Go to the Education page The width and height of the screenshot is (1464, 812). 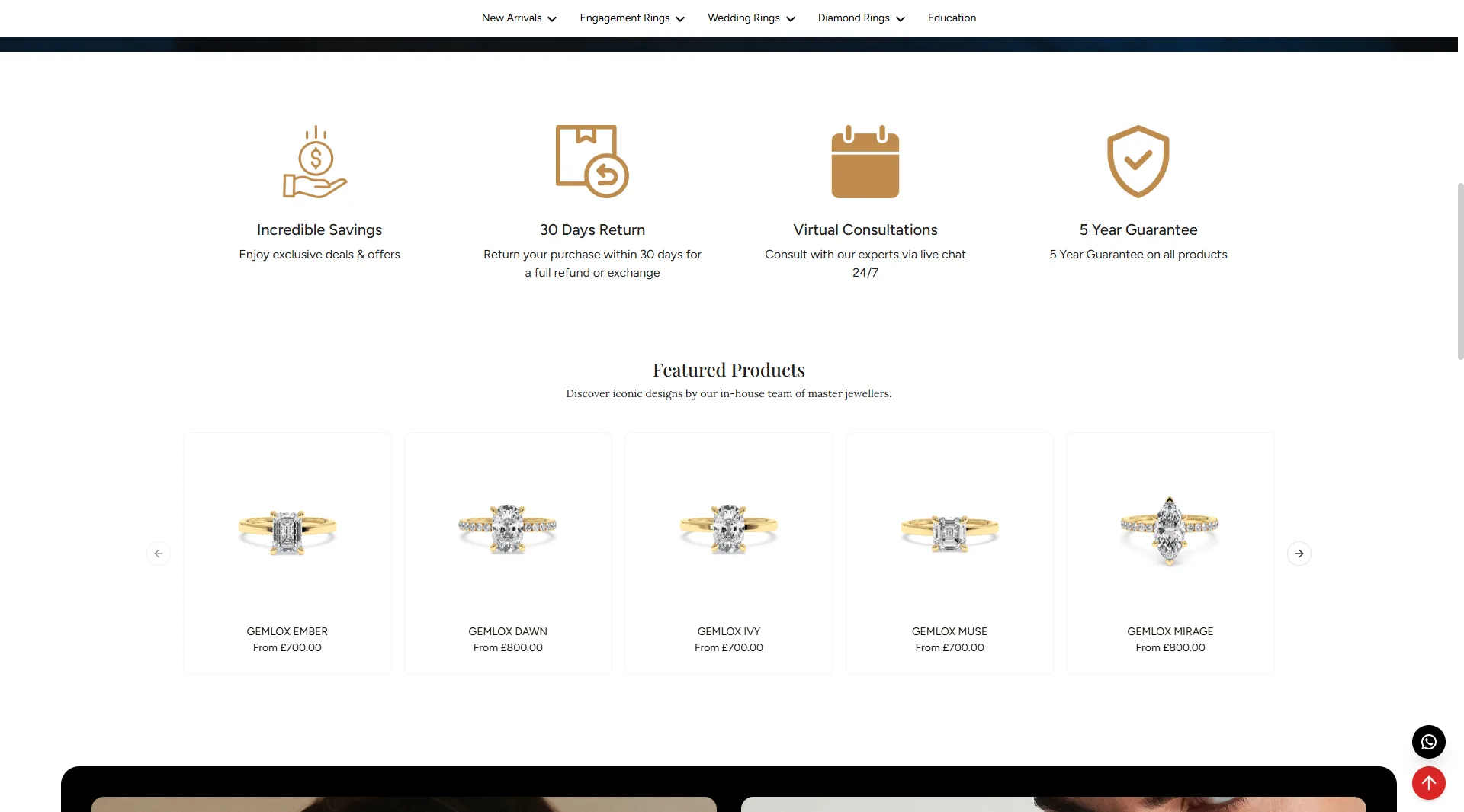[952, 18]
